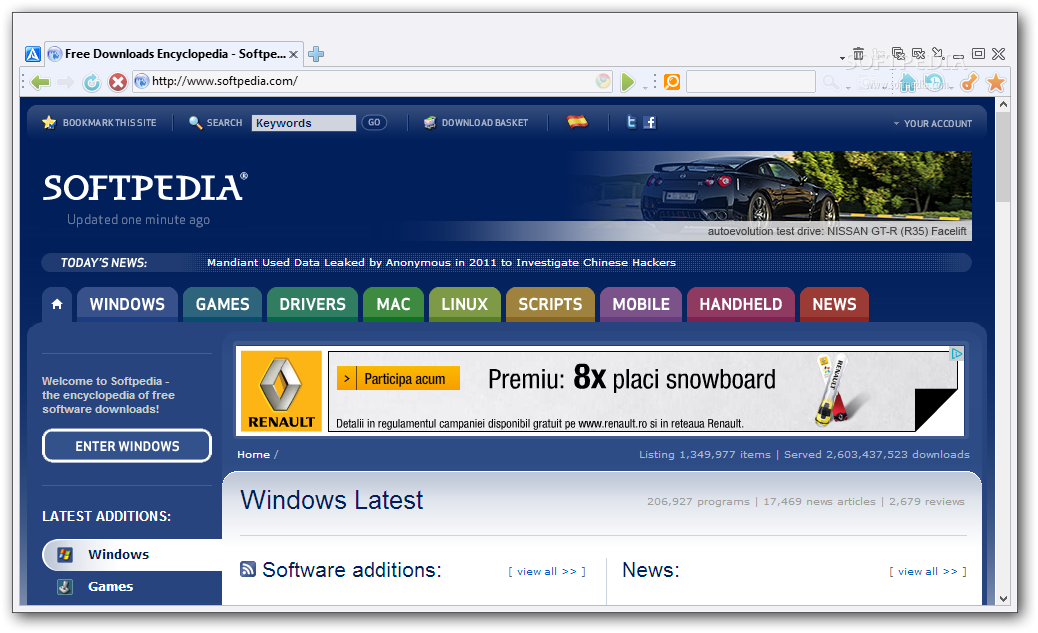This screenshot has width=1038, height=633.
Task: Click scrollbar up arrow
Action: [x=1003, y=105]
